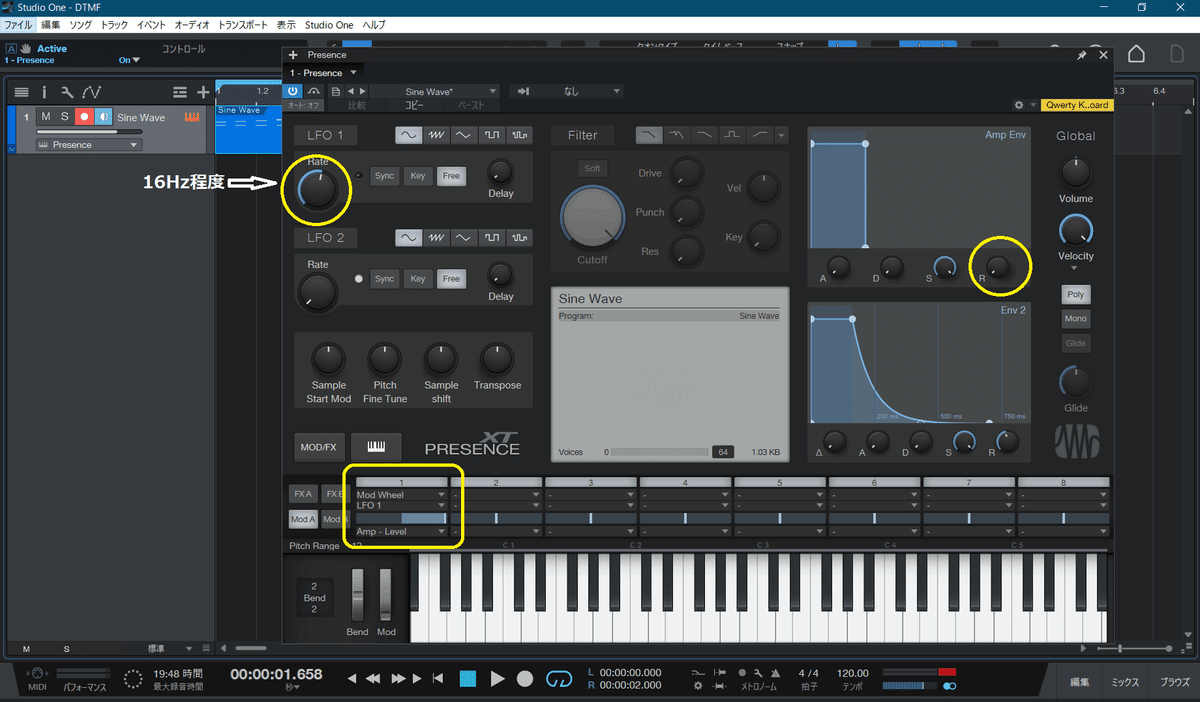Viewport: 1200px width, 702px height.
Task: Choose the band-pass filter type icon
Action: [733, 134]
